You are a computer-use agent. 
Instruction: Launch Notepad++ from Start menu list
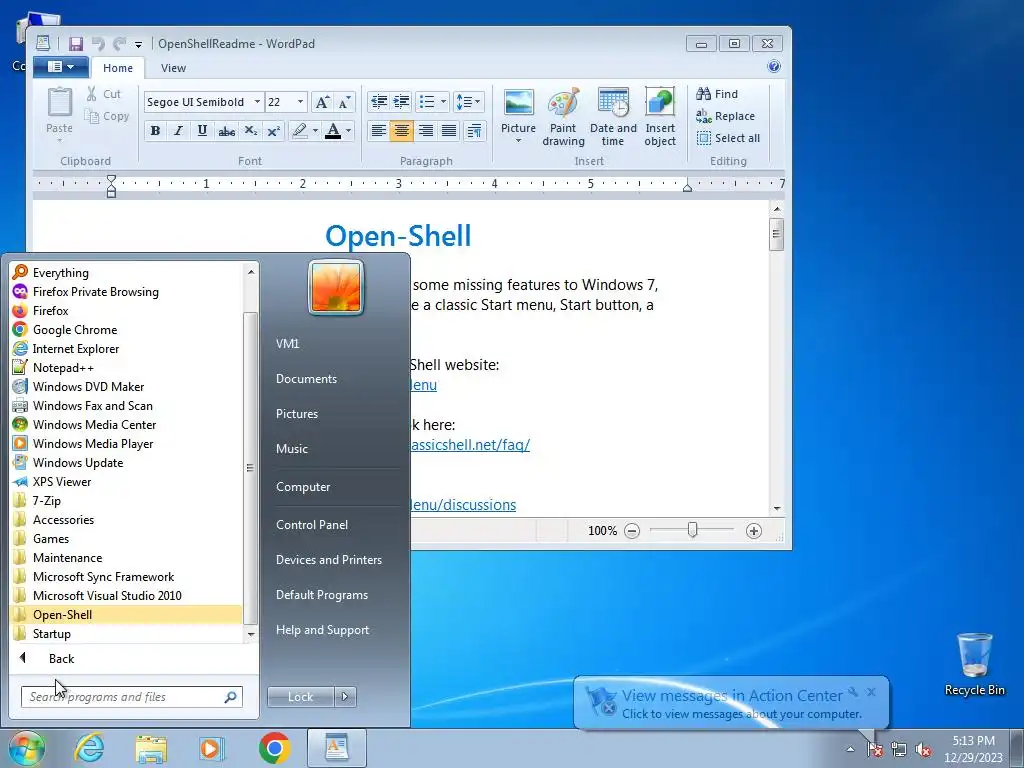tap(126, 368)
